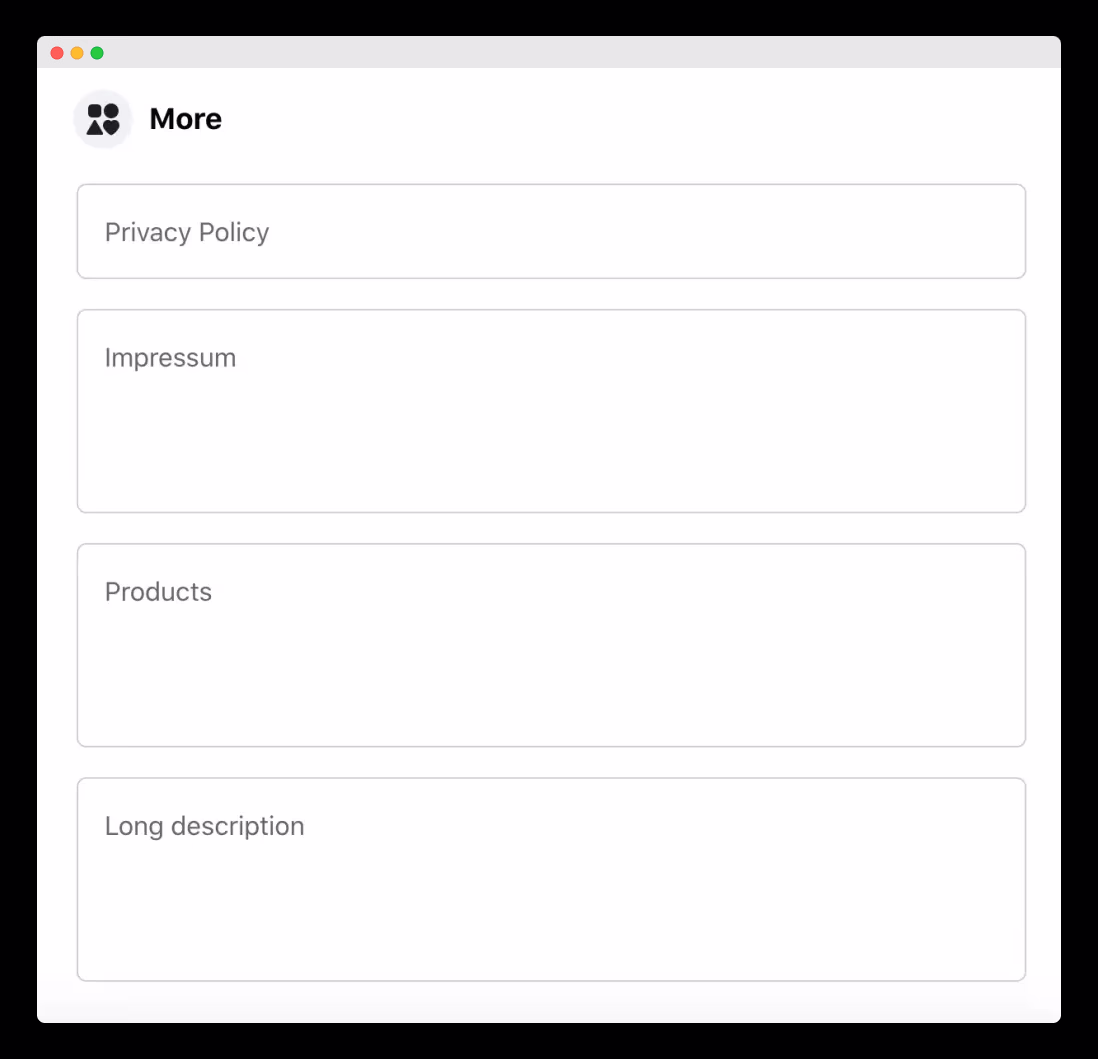1098x1059 pixels.
Task: Close the window with the red button
Action: point(57,53)
